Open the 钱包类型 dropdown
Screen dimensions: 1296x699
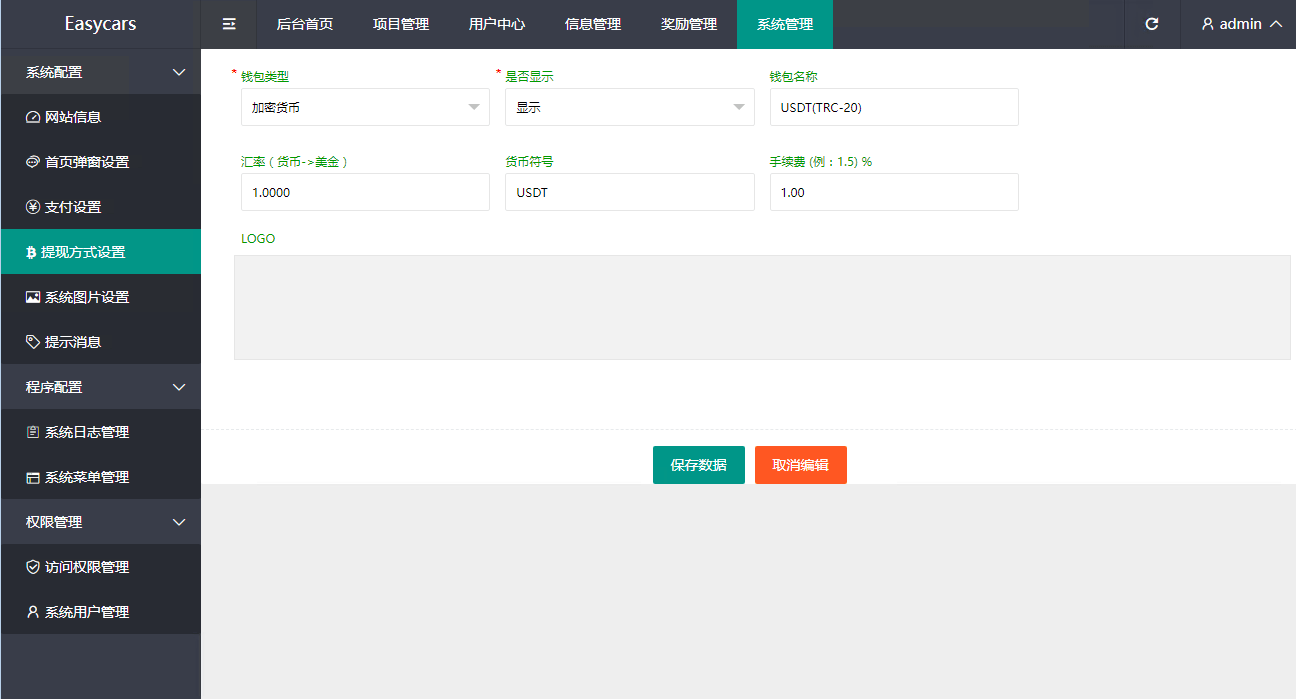[365, 106]
